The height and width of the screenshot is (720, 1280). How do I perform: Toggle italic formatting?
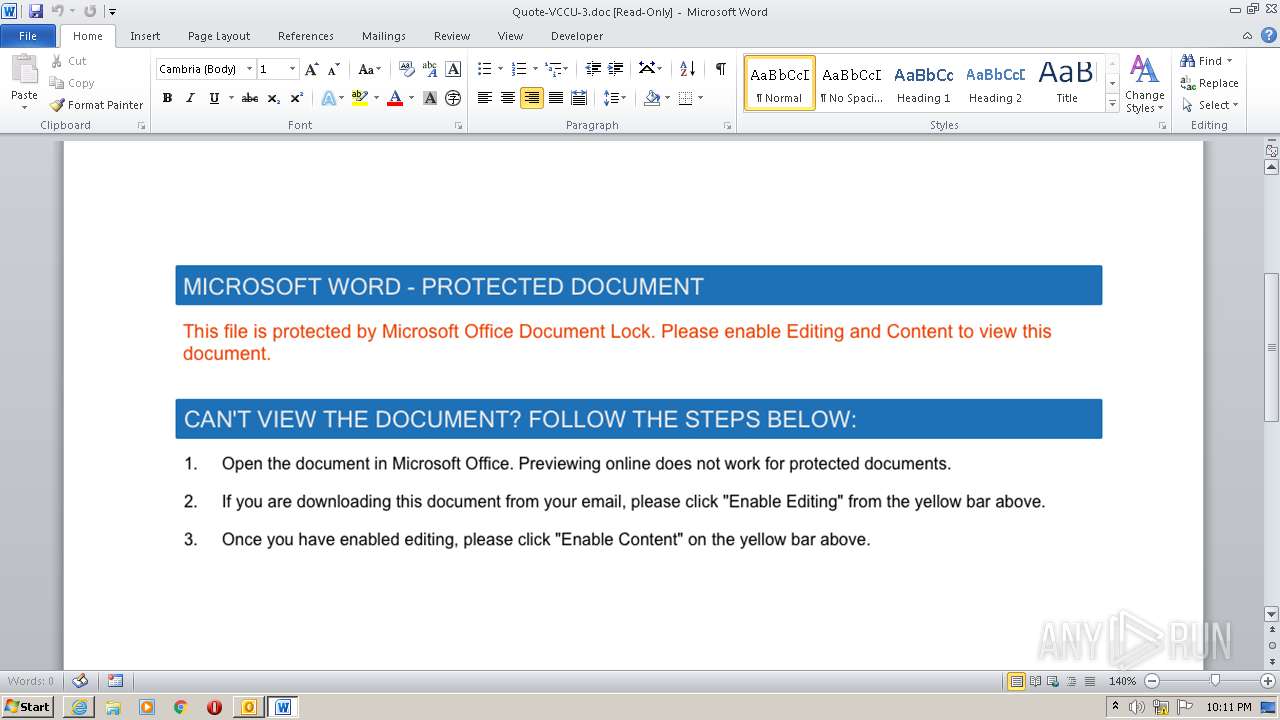tap(190, 98)
